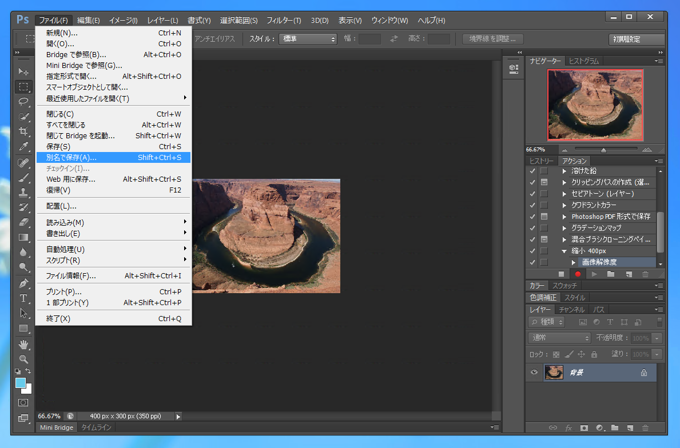Select the Clone Stamp tool

pyautogui.click(x=23, y=193)
